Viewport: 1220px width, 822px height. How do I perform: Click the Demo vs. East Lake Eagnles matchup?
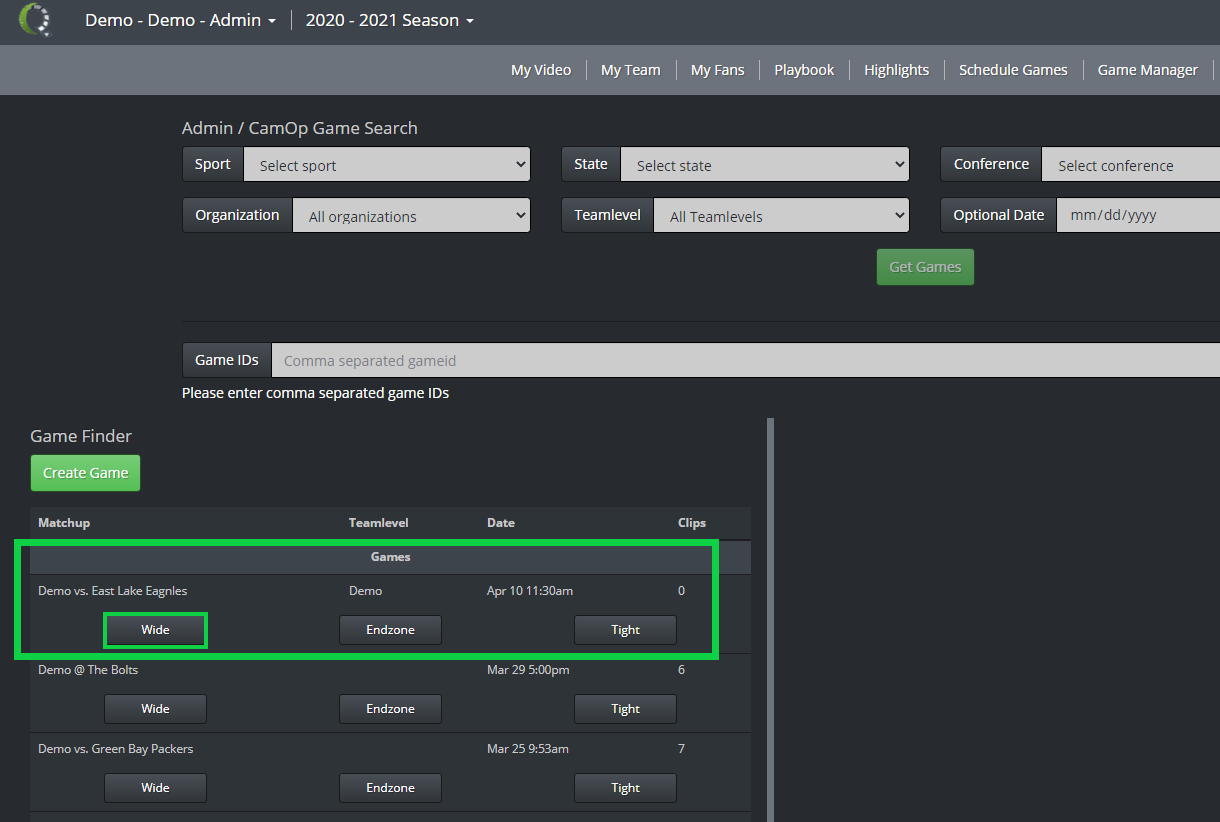tap(112, 591)
